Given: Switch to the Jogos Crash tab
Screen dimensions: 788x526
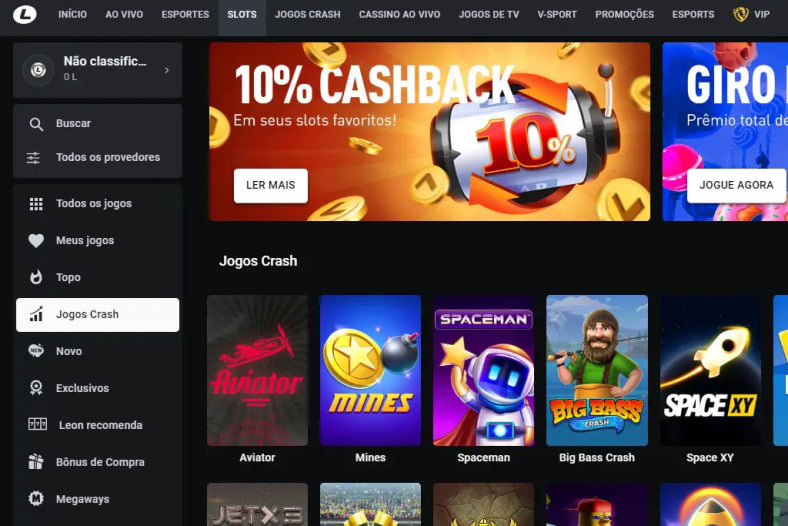Looking at the screenshot, I should pos(308,15).
